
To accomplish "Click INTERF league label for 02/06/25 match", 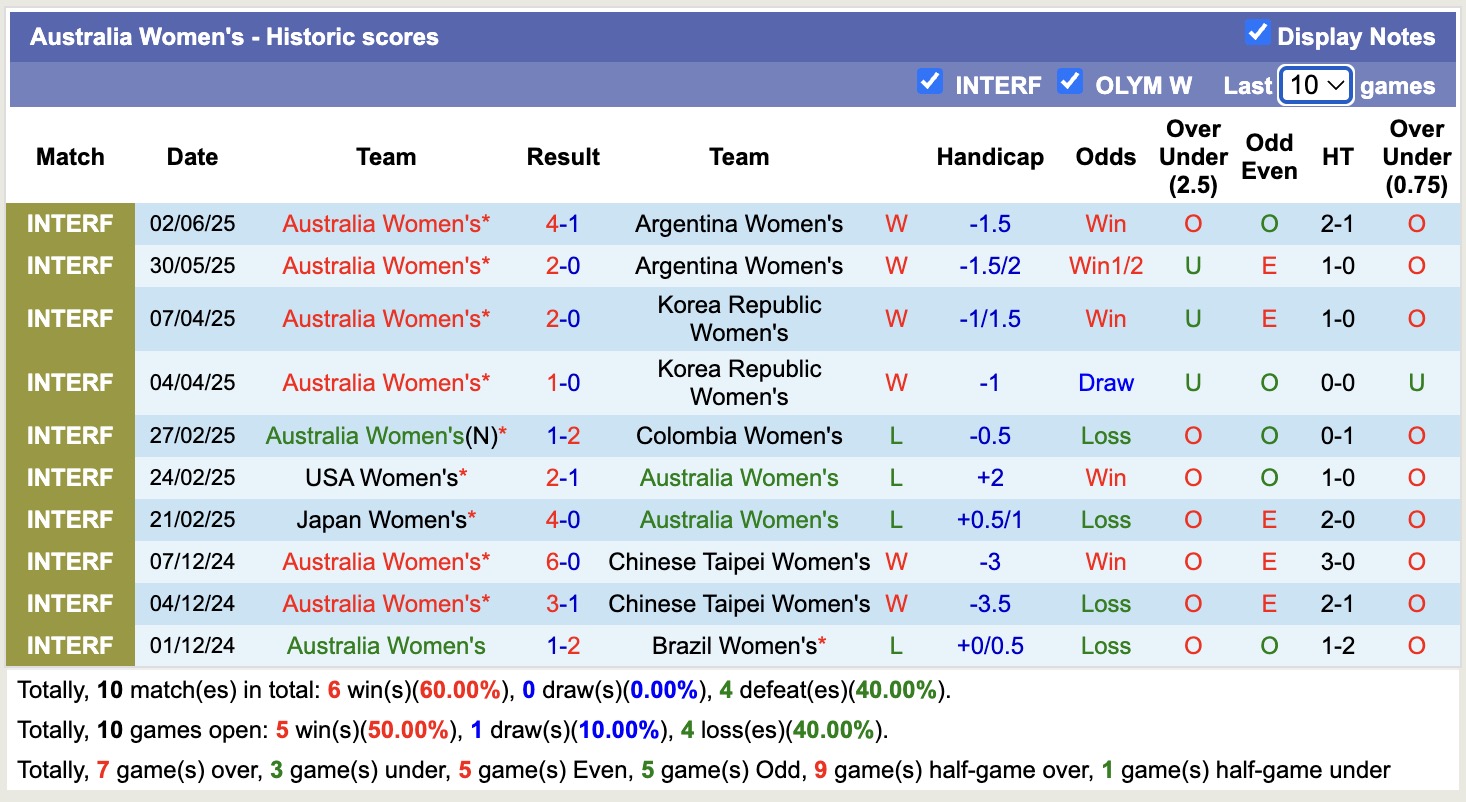I will pyautogui.click(x=70, y=224).
